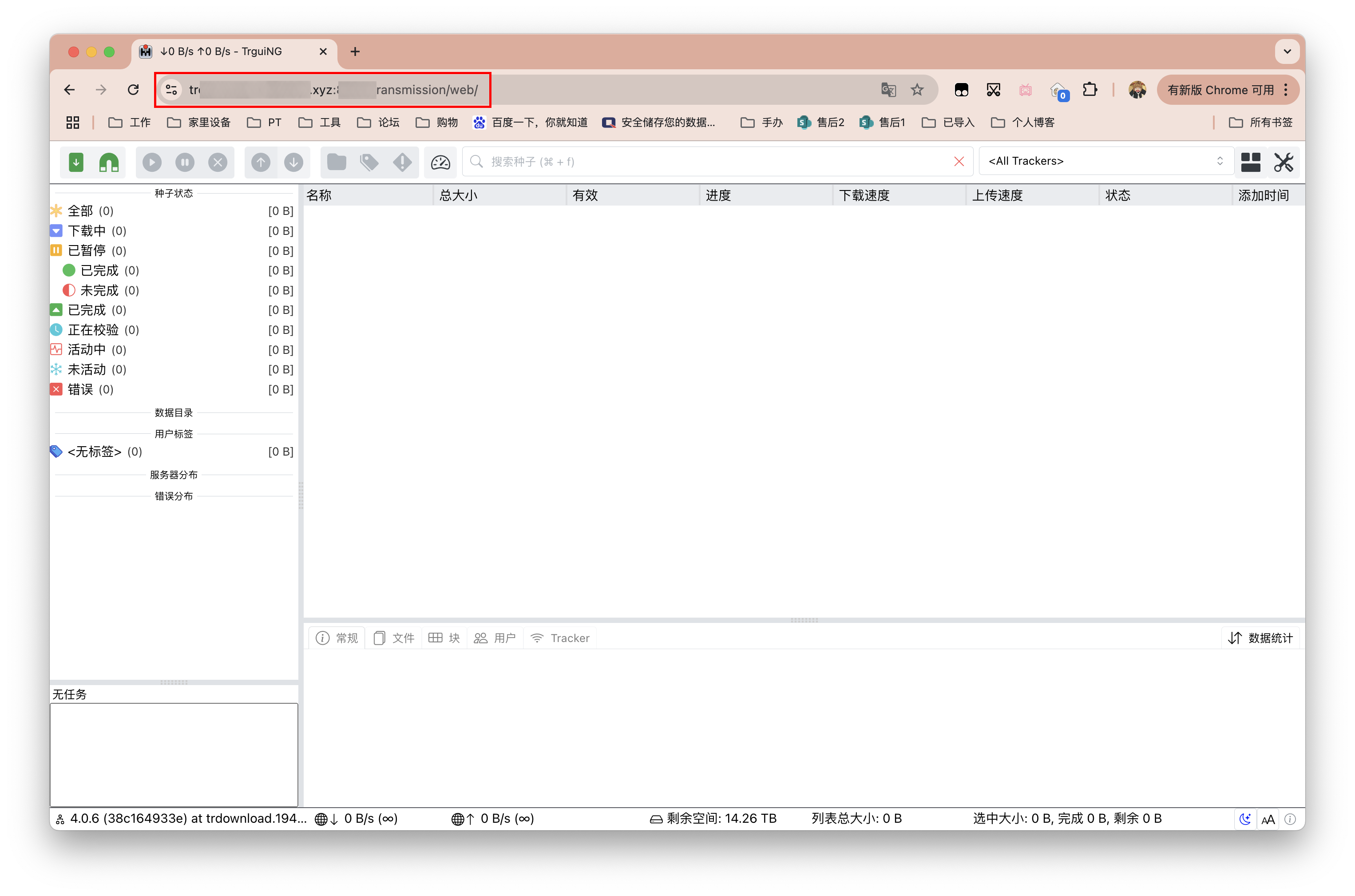This screenshot has width=1355, height=896.
Task: Add magnet link with magnet icon
Action: pos(108,163)
